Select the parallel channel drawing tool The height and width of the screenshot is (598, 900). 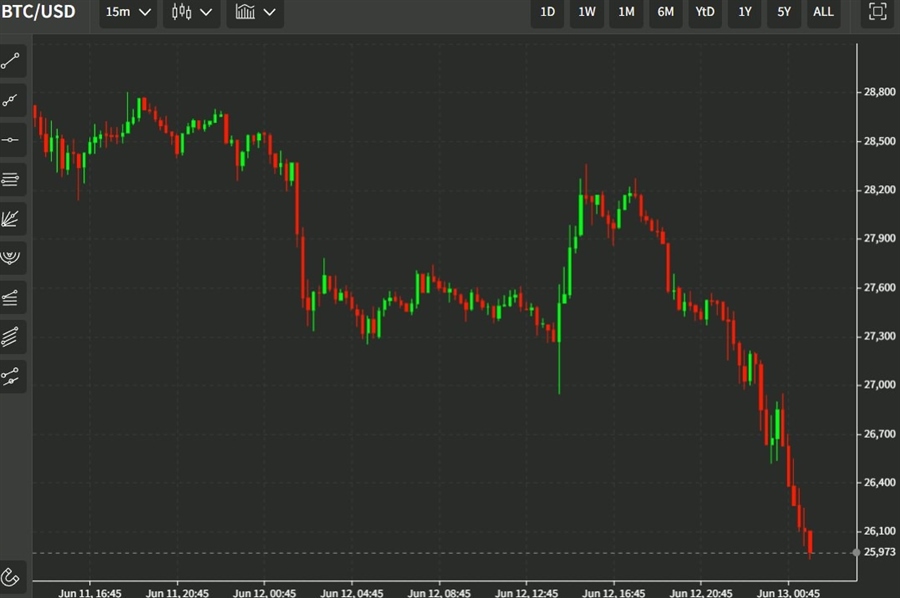[12, 336]
